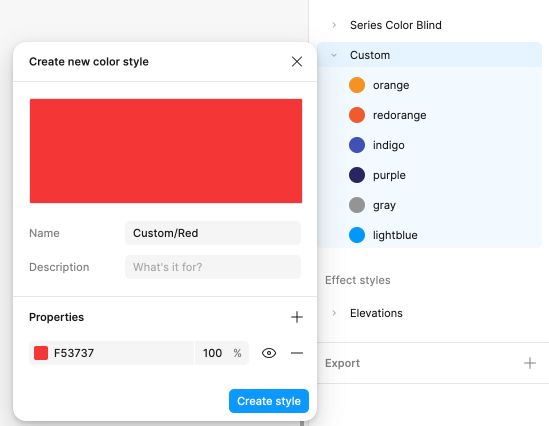Click the Create style button

pyautogui.click(x=269, y=401)
